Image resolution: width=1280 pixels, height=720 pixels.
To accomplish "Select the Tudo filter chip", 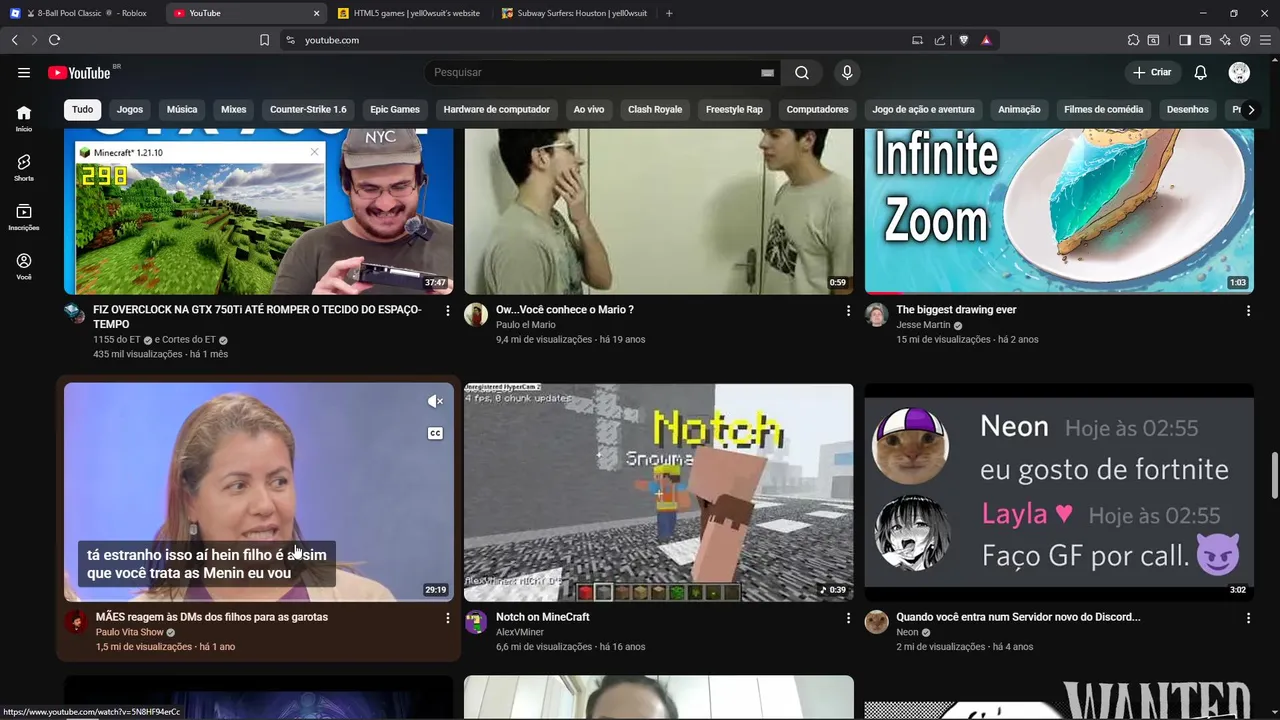I will point(82,110).
